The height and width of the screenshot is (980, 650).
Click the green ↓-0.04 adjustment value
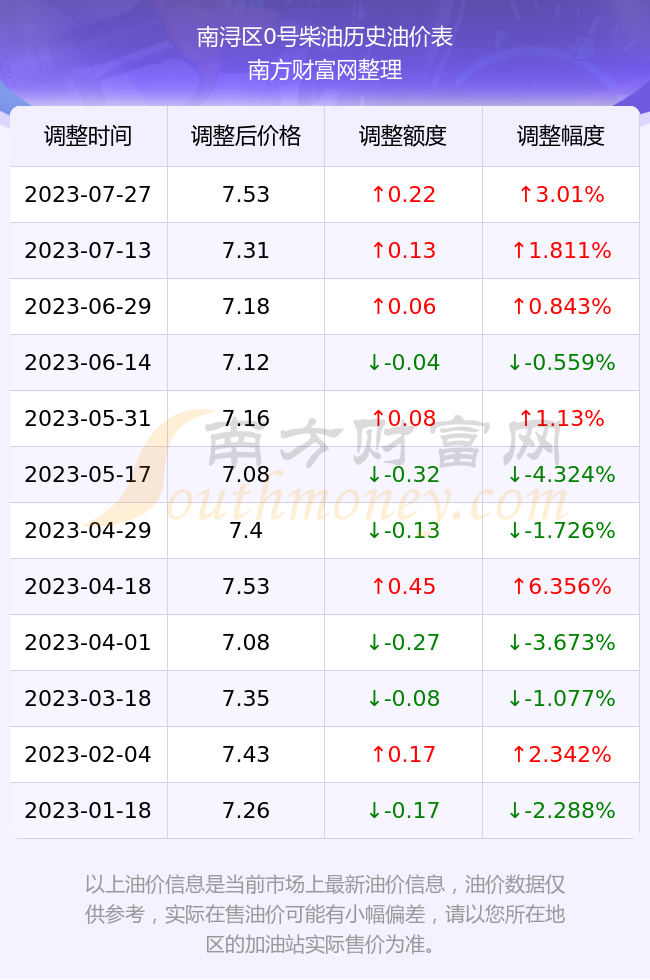[x=403, y=362]
